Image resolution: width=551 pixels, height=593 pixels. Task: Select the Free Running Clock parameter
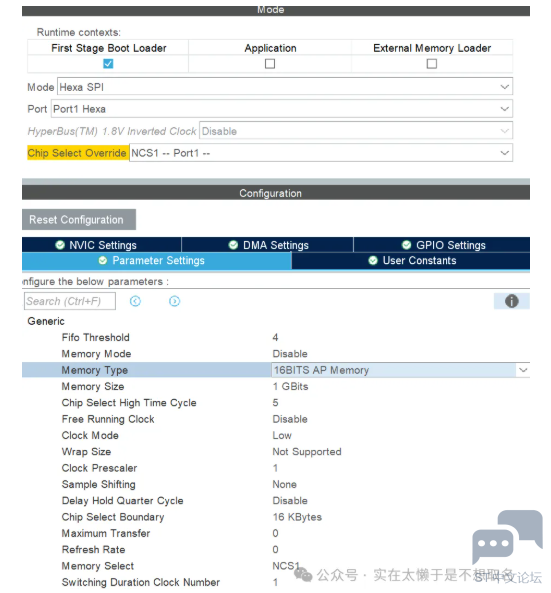(x=108, y=419)
